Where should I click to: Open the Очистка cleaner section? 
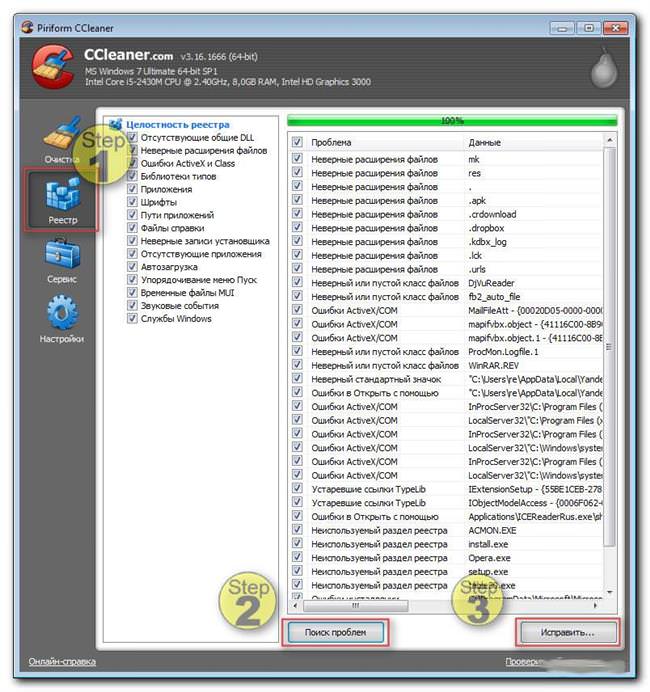coord(62,140)
